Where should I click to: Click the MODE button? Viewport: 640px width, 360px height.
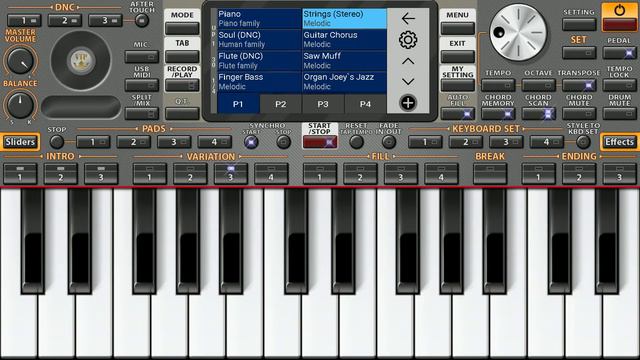coord(182,29)
